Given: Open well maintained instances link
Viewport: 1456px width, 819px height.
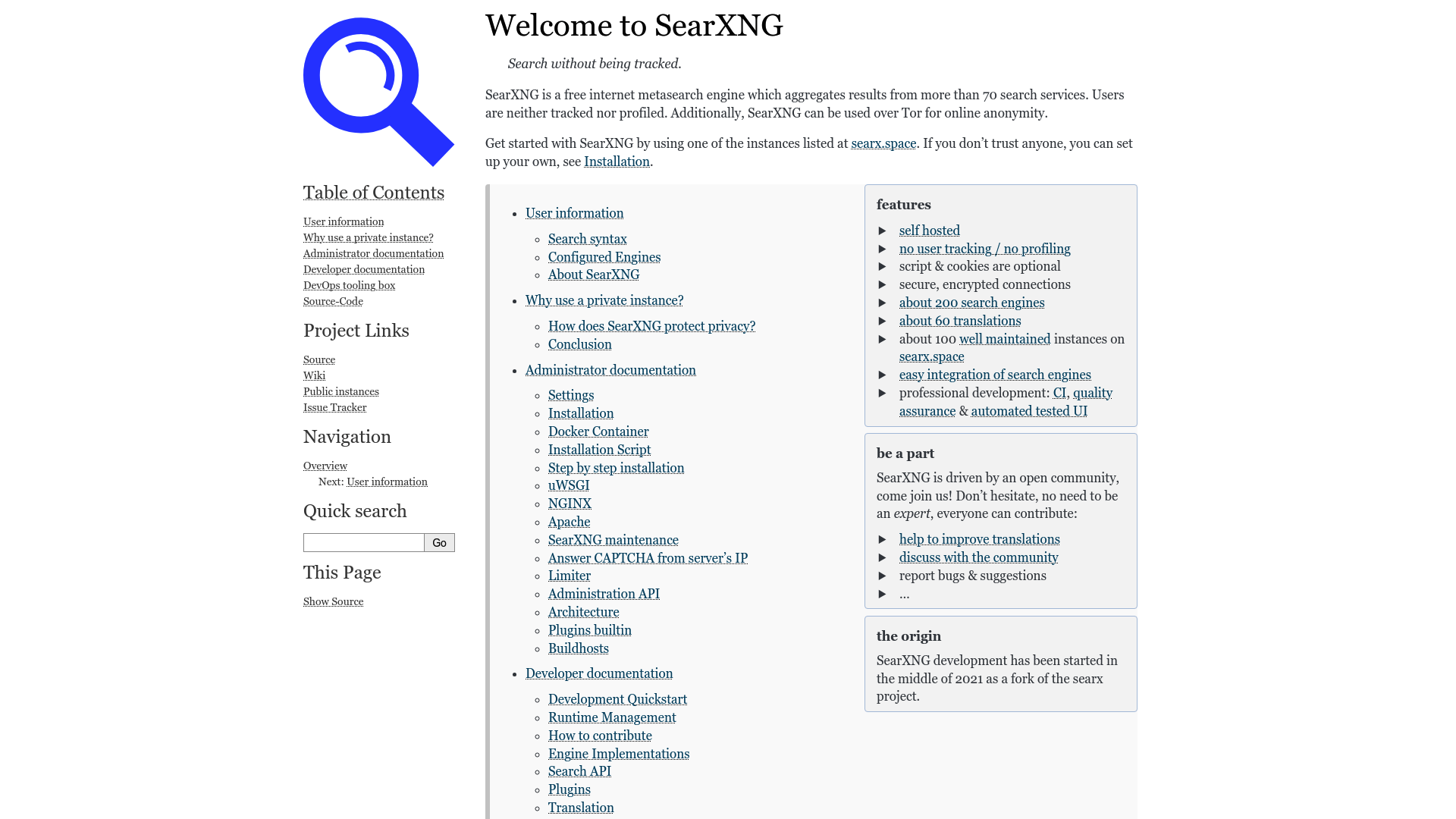Looking at the screenshot, I should 1005,339.
